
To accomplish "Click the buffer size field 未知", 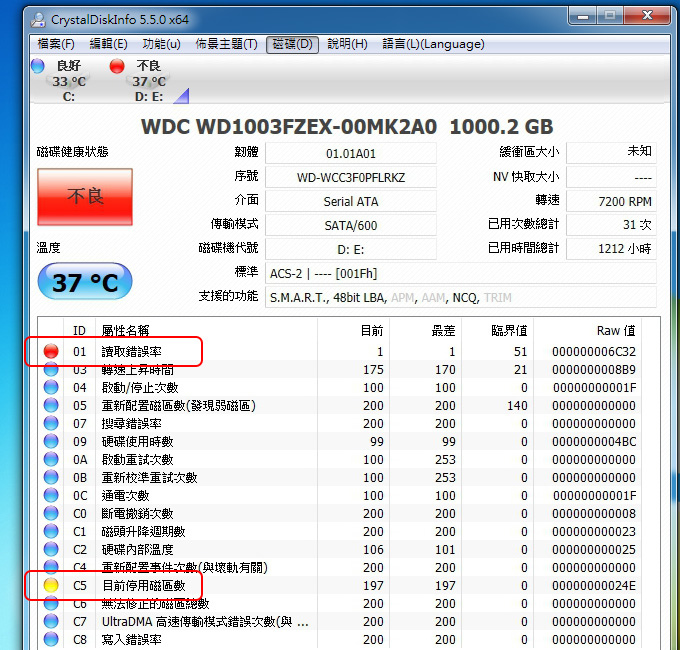I will [611, 152].
